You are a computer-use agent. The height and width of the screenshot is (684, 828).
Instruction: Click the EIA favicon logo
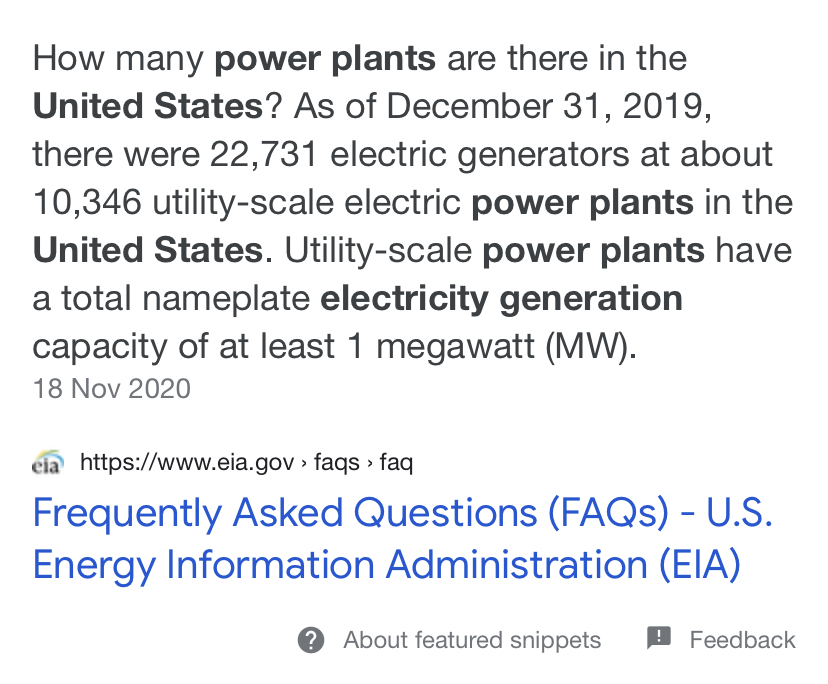[48, 462]
